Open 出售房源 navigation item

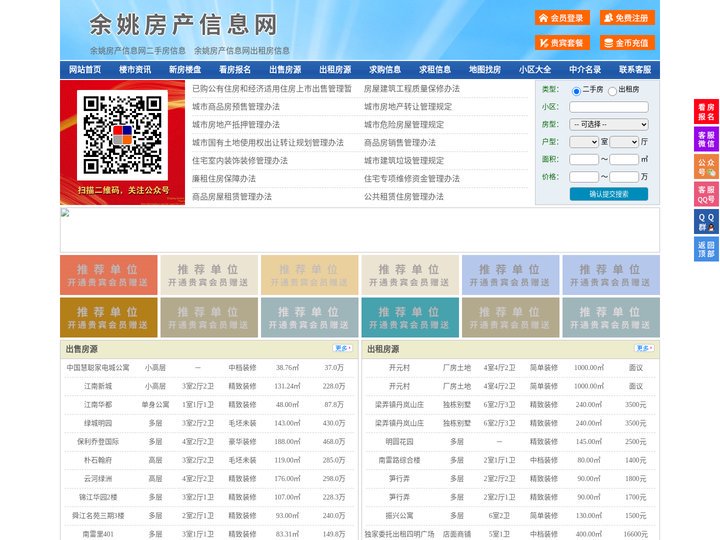click(x=285, y=70)
